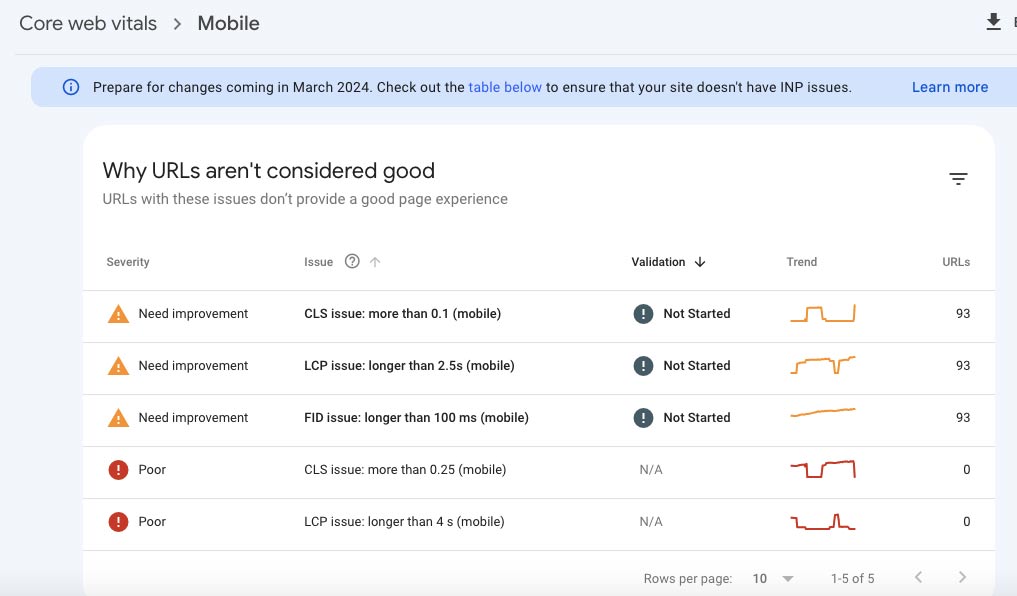
Task: Click the Mobile breadcrumb
Action: pyautogui.click(x=228, y=23)
